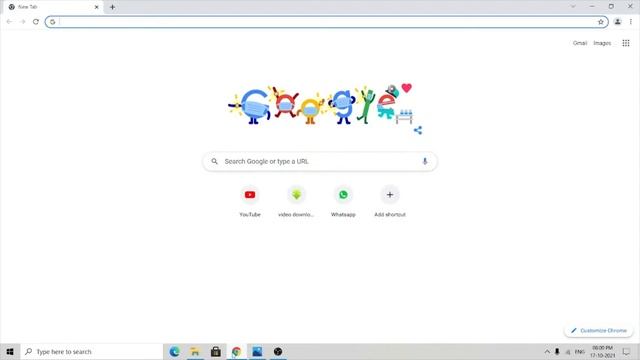Screen dimensions: 640x360
Task: Open File Explorer from the taskbar
Action: coord(195,351)
